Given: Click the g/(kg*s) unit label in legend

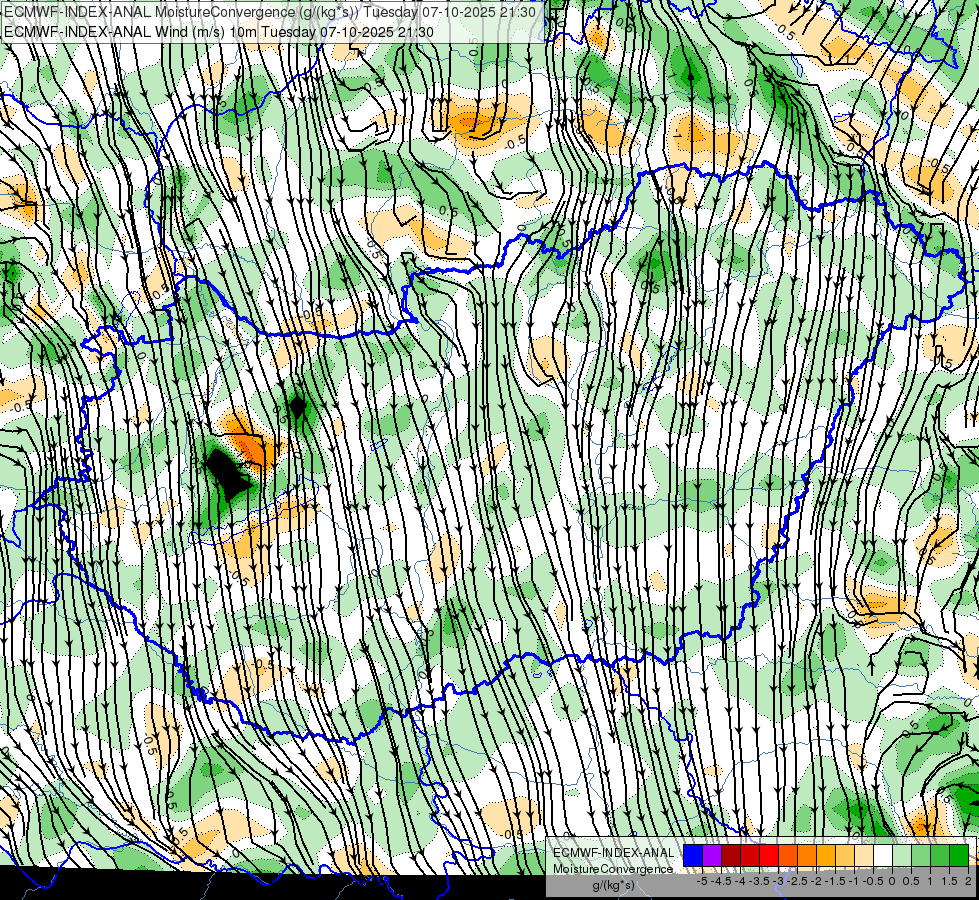Looking at the screenshot, I should click(614, 885).
